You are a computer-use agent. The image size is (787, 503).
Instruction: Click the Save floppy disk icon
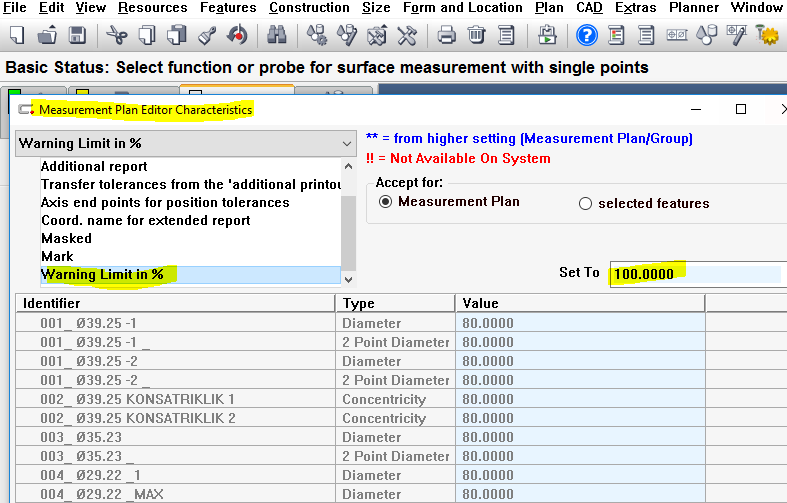76,37
